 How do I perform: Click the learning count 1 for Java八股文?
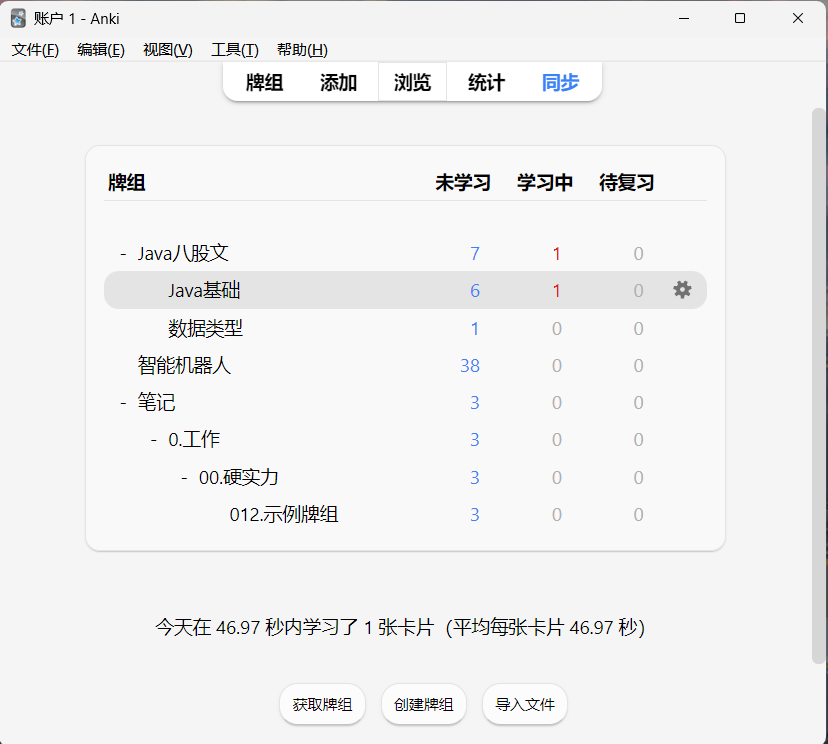pyautogui.click(x=557, y=253)
